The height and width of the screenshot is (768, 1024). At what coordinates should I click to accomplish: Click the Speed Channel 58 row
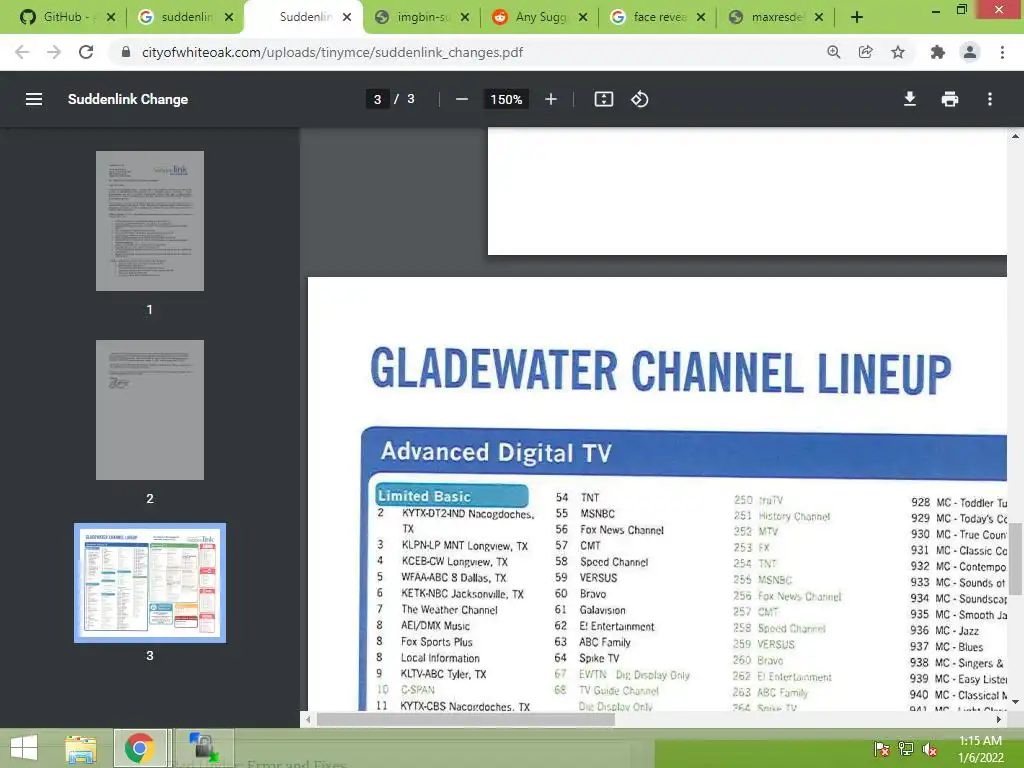(x=601, y=562)
